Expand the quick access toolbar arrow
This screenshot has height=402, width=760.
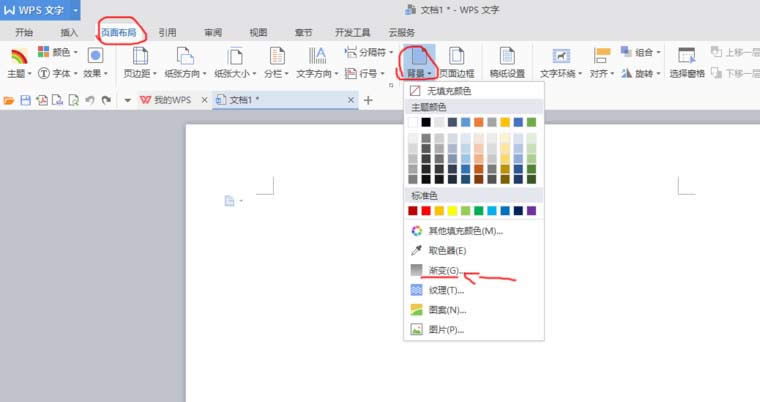[x=127, y=100]
